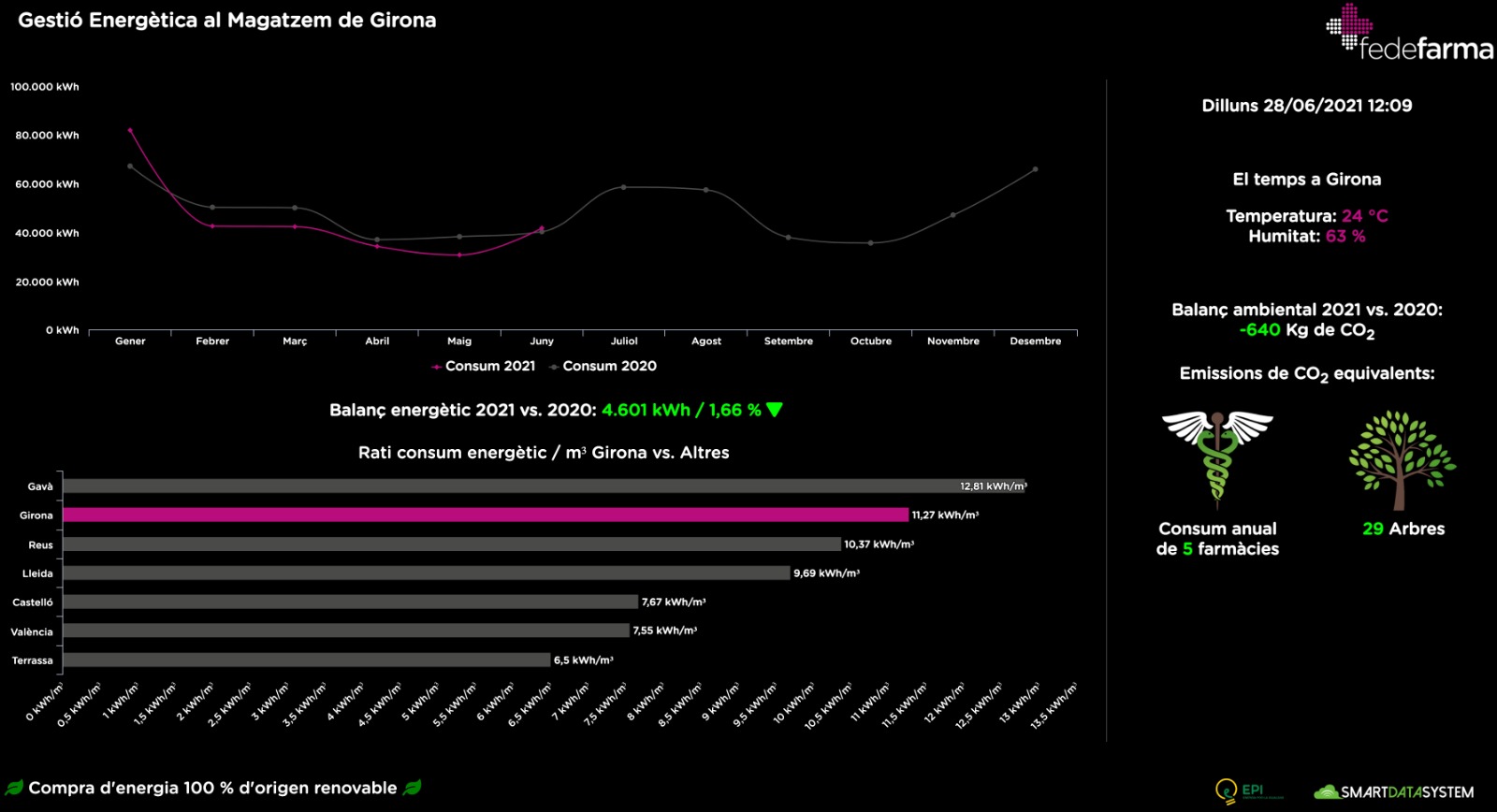Viewport: 1497px width, 812px height.
Task: Toggle the Consum 2020 legend series
Action: [603, 367]
